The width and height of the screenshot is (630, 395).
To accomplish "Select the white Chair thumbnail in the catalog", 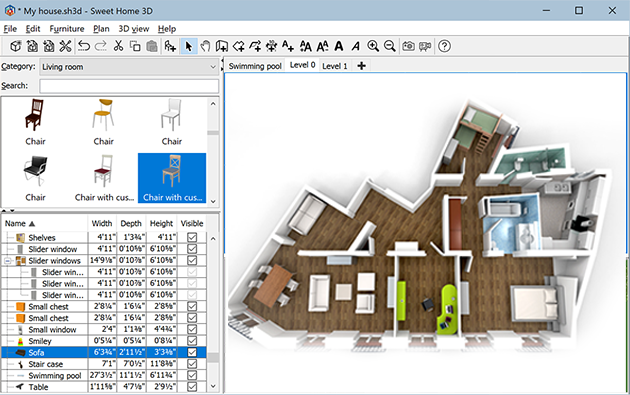I will pyautogui.click(x=172, y=122).
